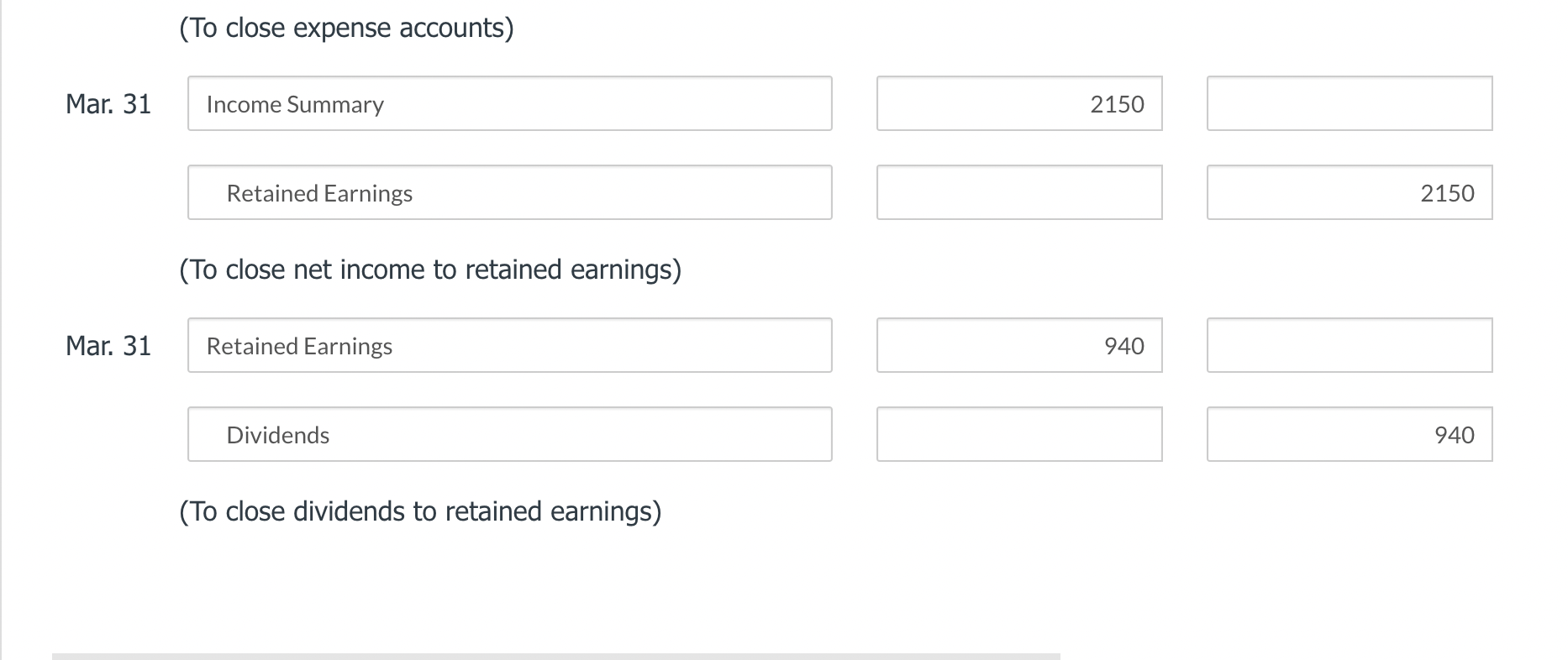
Task: Click 'To close dividends to retained earnings' text
Action: click(420, 511)
